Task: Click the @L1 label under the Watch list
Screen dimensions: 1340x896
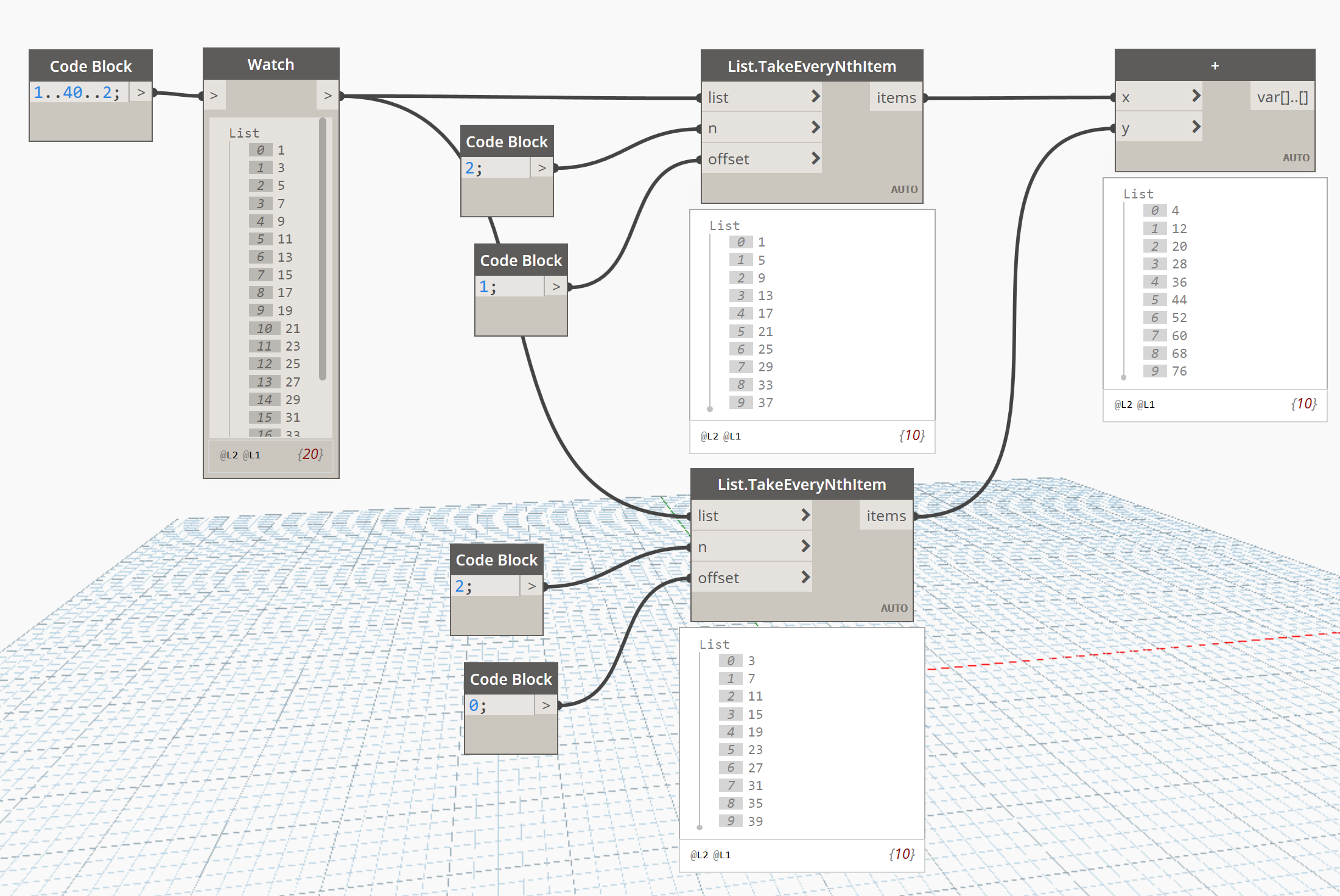Action: click(251, 455)
